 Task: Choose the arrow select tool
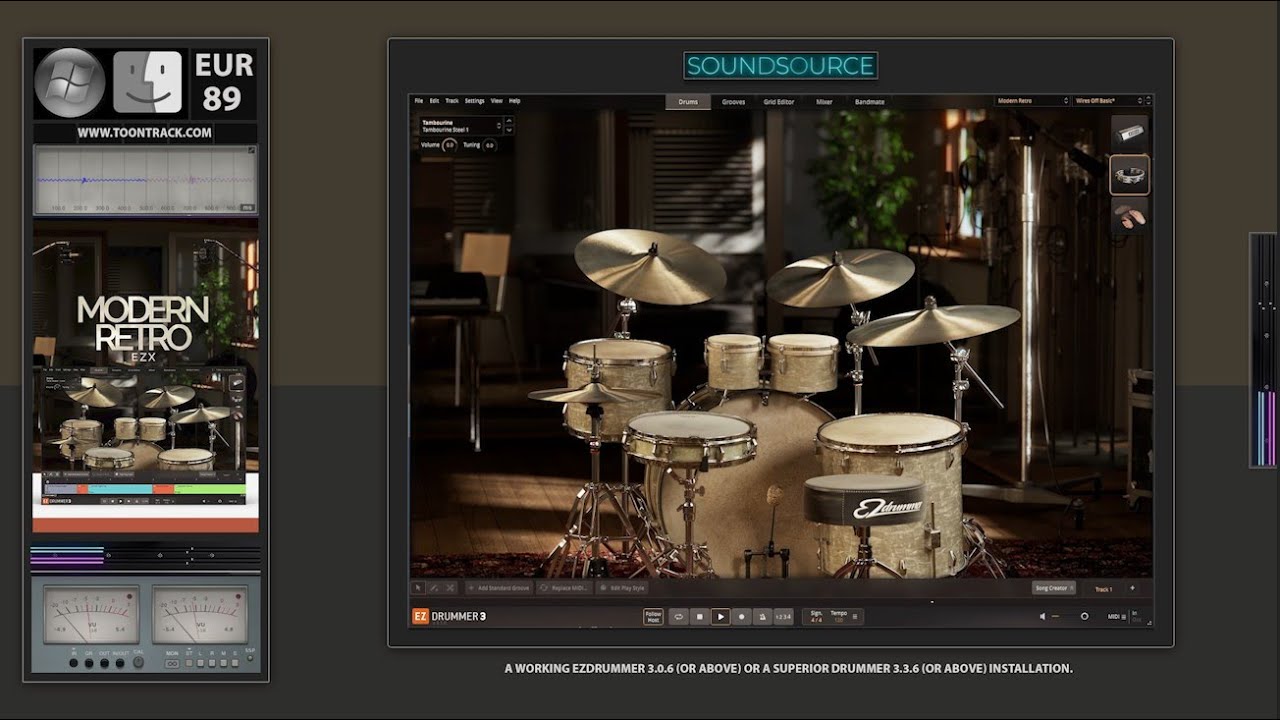point(419,588)
